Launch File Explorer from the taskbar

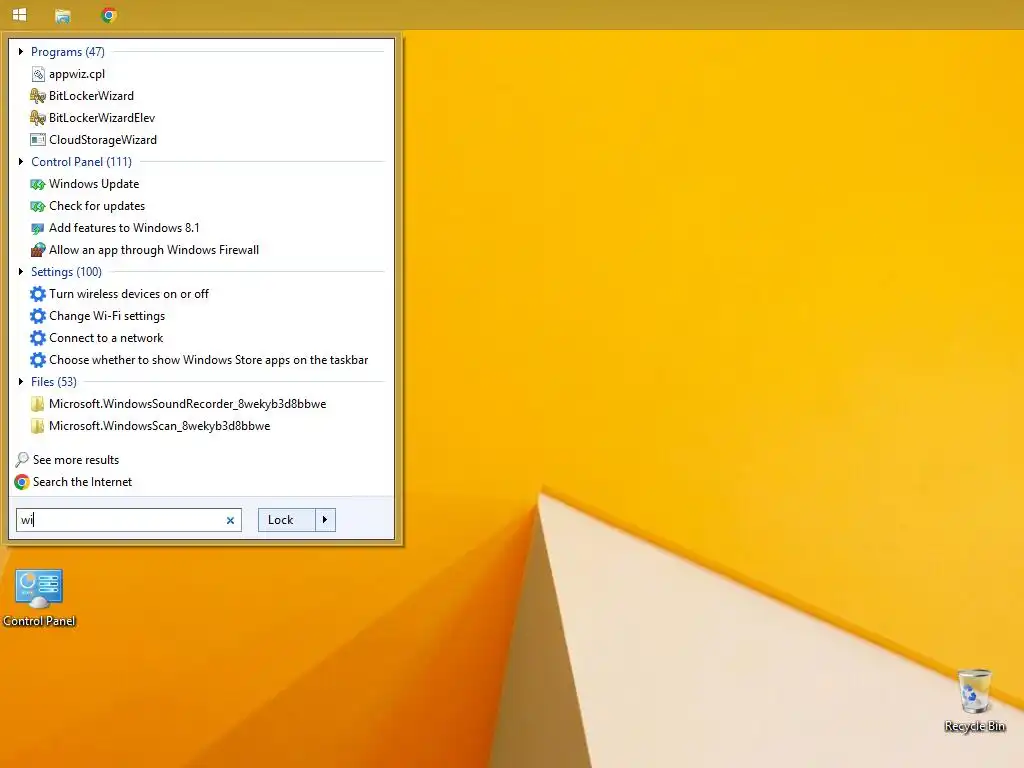click(x=63, y=16)
